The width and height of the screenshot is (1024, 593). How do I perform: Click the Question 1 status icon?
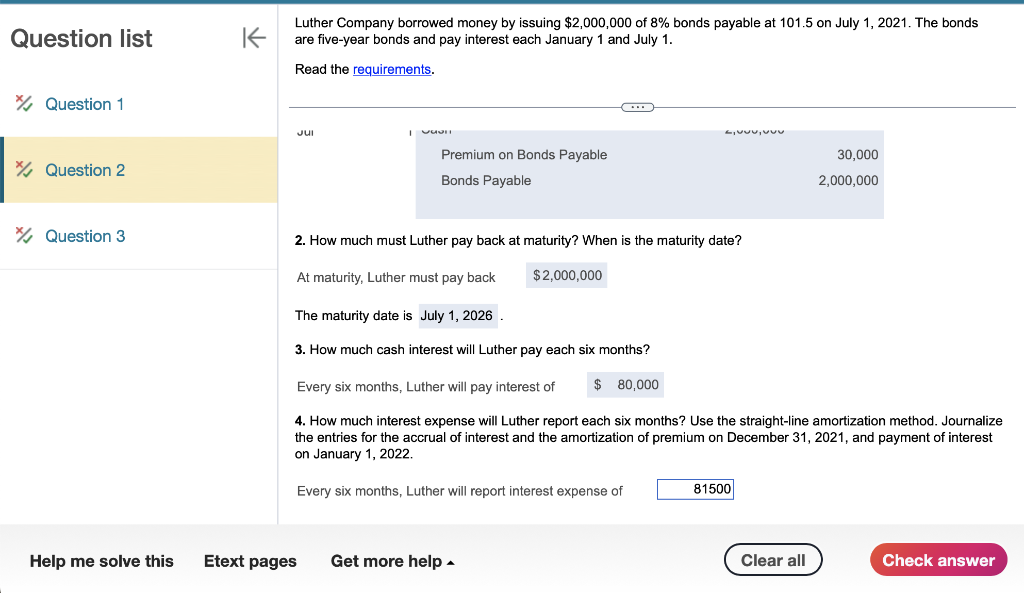tap(24, 103)
